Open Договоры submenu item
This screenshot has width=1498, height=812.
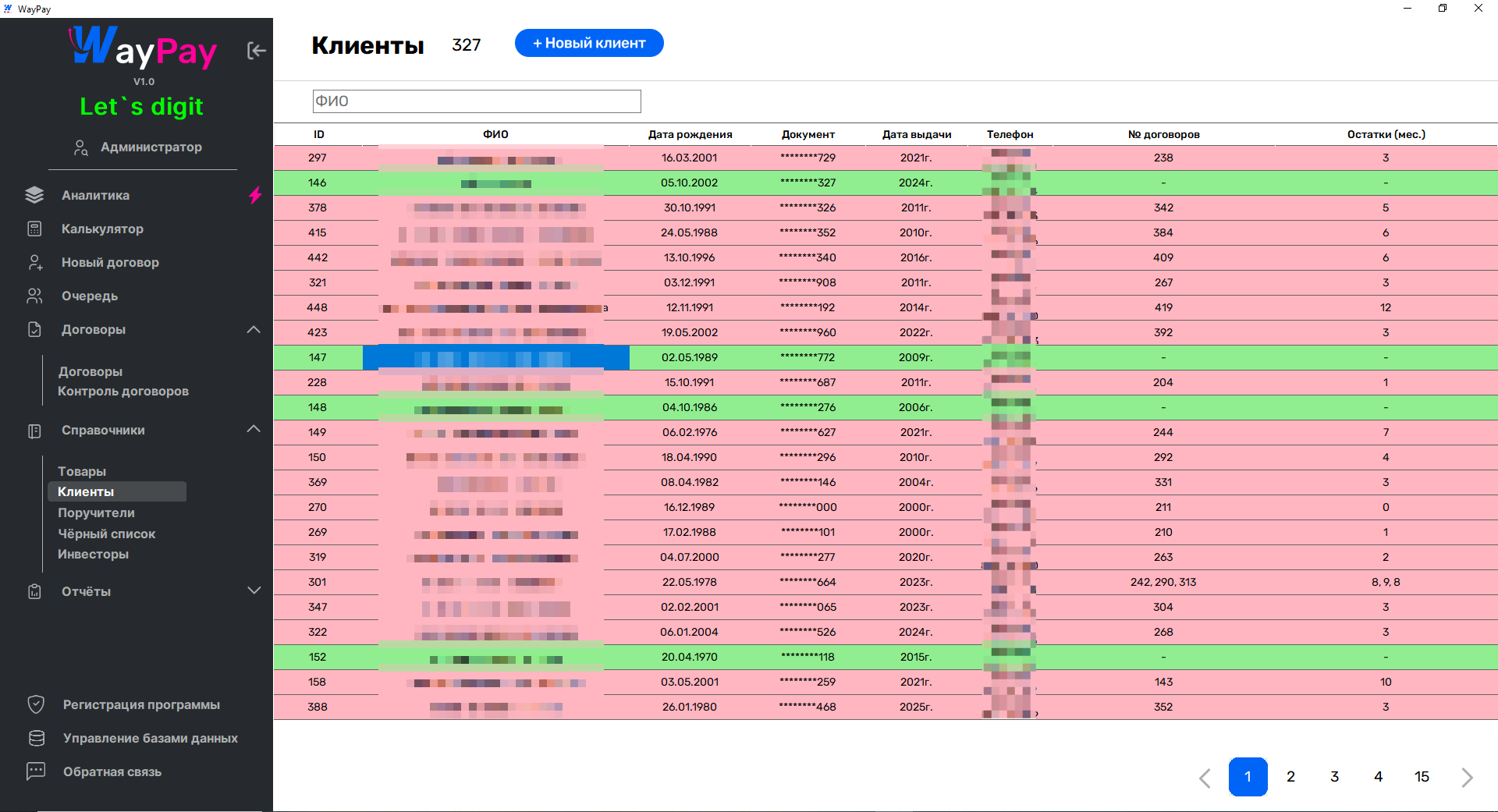91,371
